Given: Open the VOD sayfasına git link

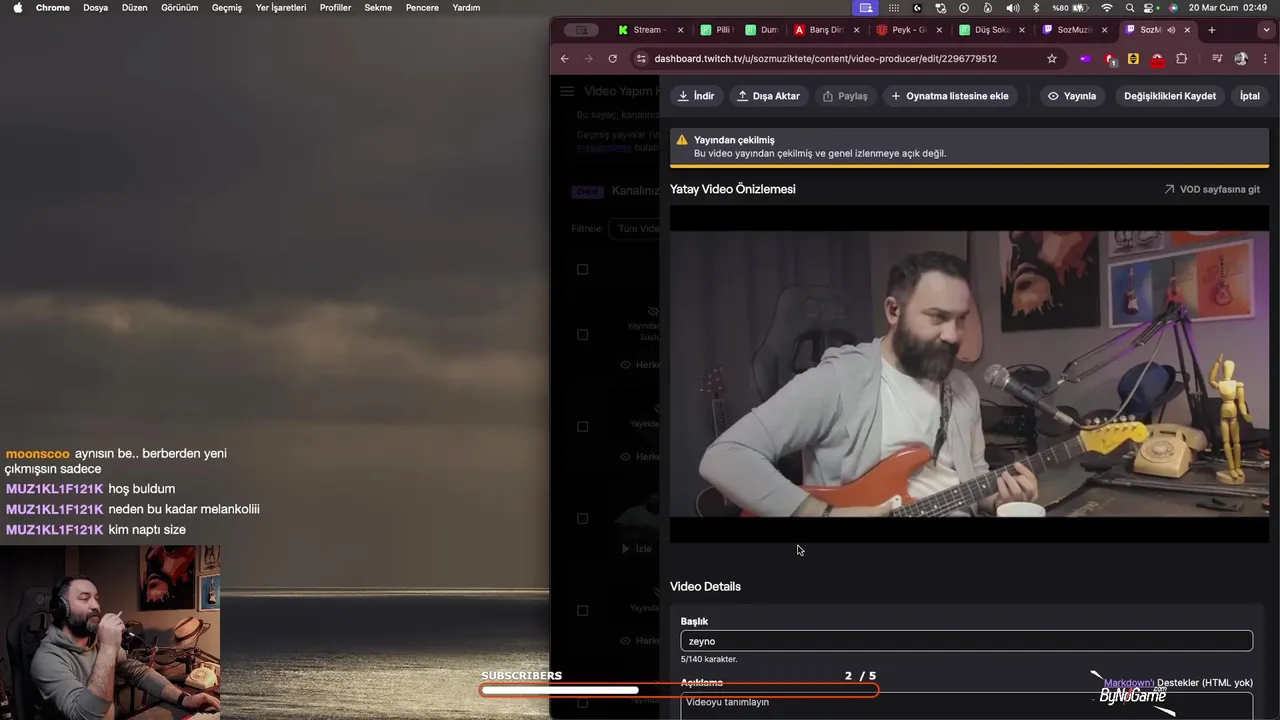Looking at the screenshot, I should tap(1211, 189).
